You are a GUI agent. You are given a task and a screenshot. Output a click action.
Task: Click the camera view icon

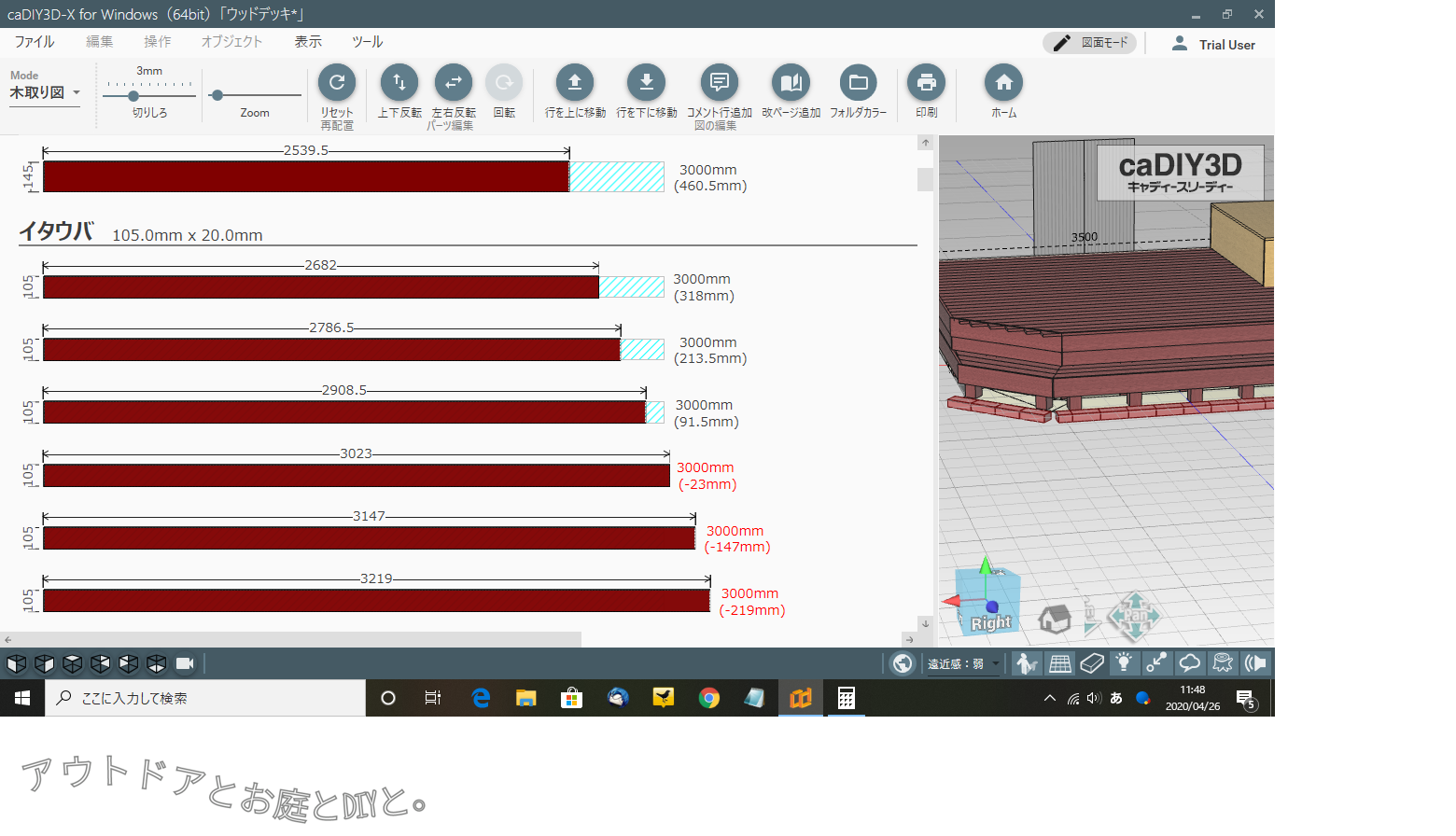click(x=185, y=664)
